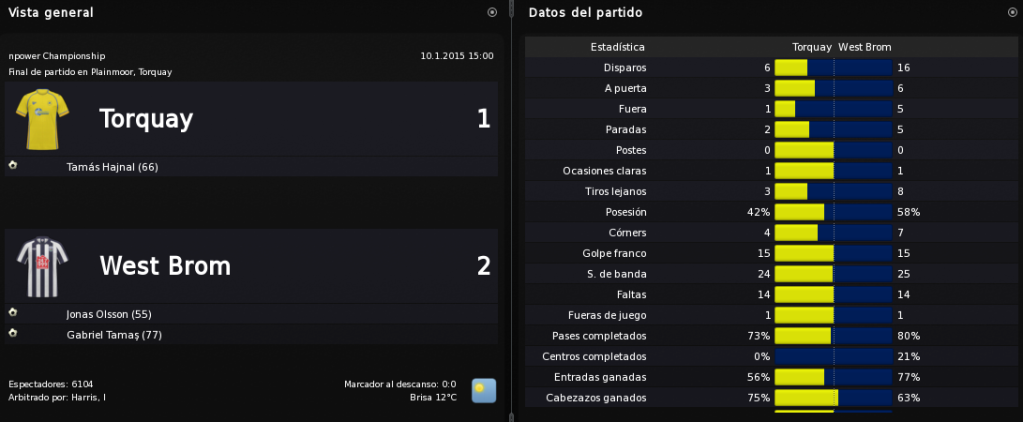This screenshot has height=422, width=1023.
Task: Select the West Brom team name
Action: (x=165, y=267)
